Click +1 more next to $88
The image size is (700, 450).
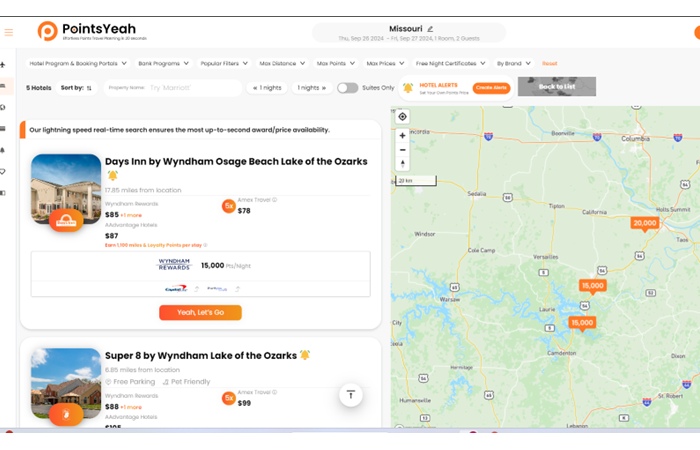click(x=131, y=407)
